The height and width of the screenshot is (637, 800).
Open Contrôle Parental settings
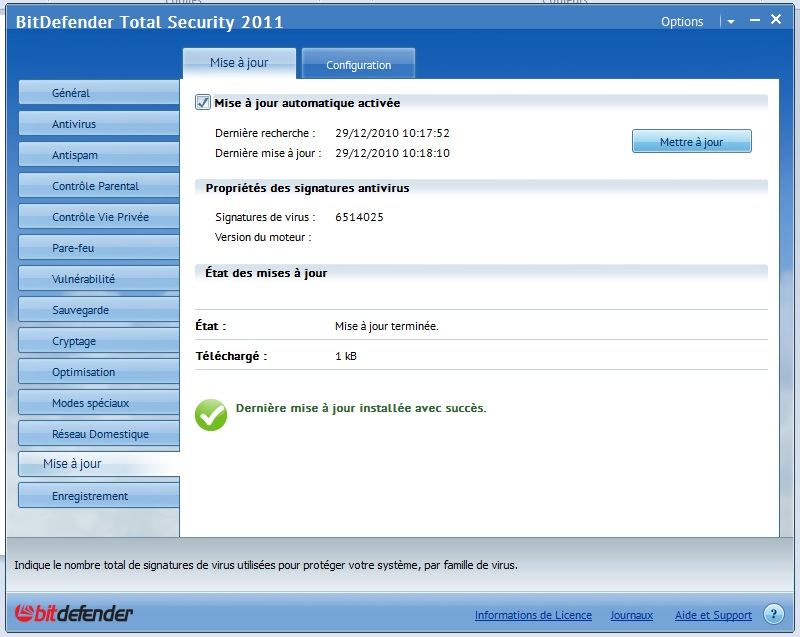click(x=99, y=186)
